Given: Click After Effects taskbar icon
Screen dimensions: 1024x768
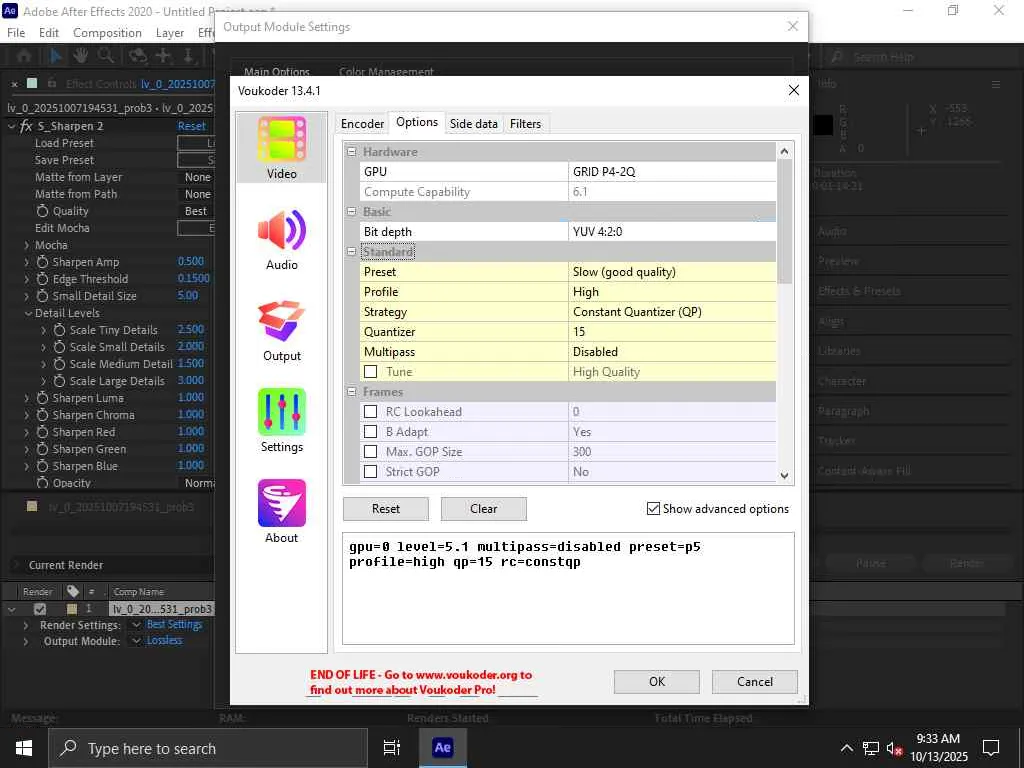Looking at the screenshot, I should point(443,748).
